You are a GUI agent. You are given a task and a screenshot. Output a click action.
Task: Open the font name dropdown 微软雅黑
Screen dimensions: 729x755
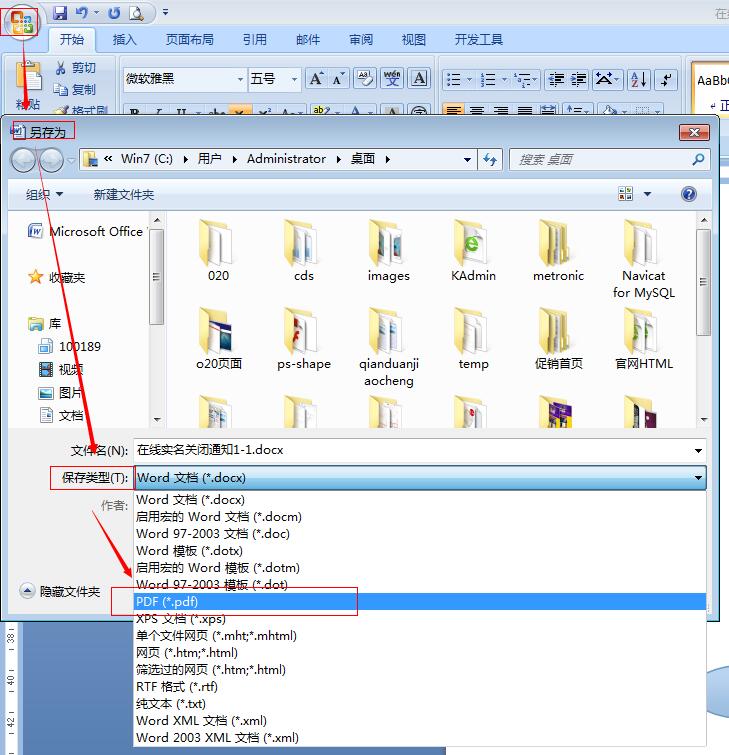pyautogui.click(x=240, y=79)
